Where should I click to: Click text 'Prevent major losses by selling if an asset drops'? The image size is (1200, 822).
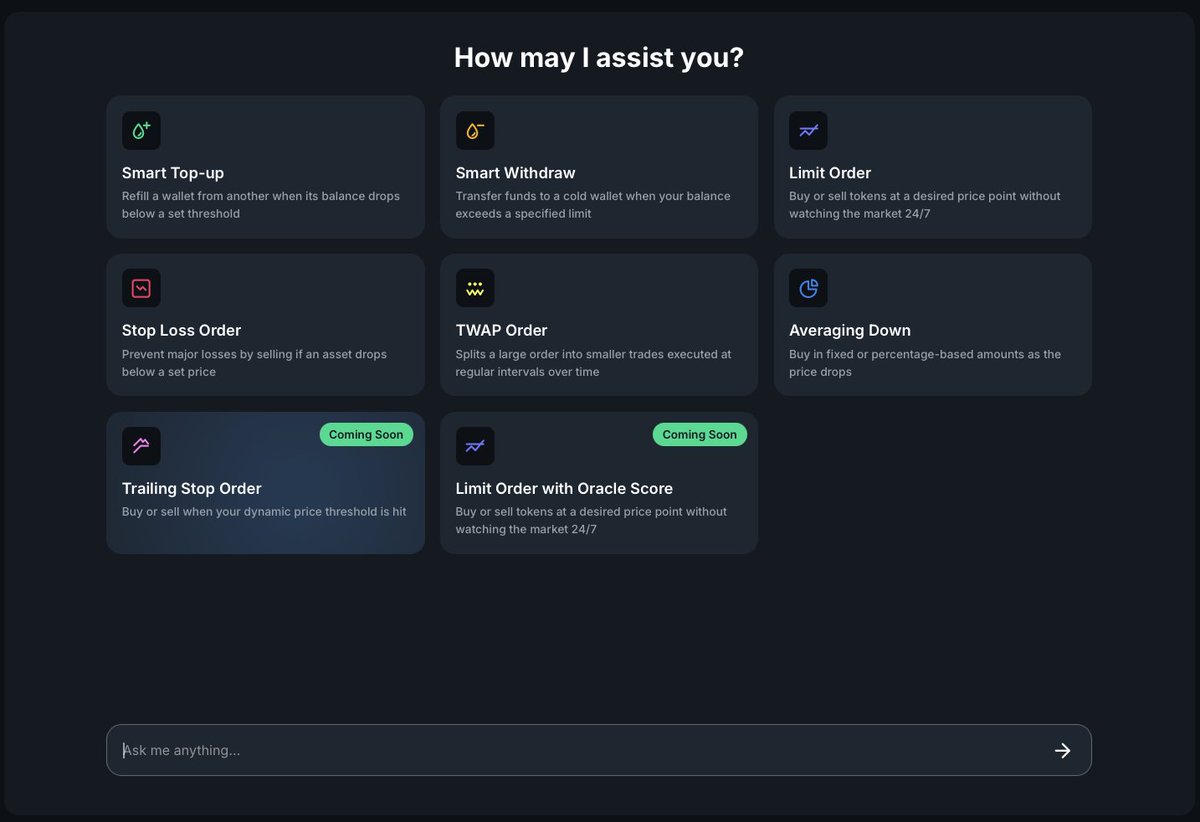coord(254,354)
